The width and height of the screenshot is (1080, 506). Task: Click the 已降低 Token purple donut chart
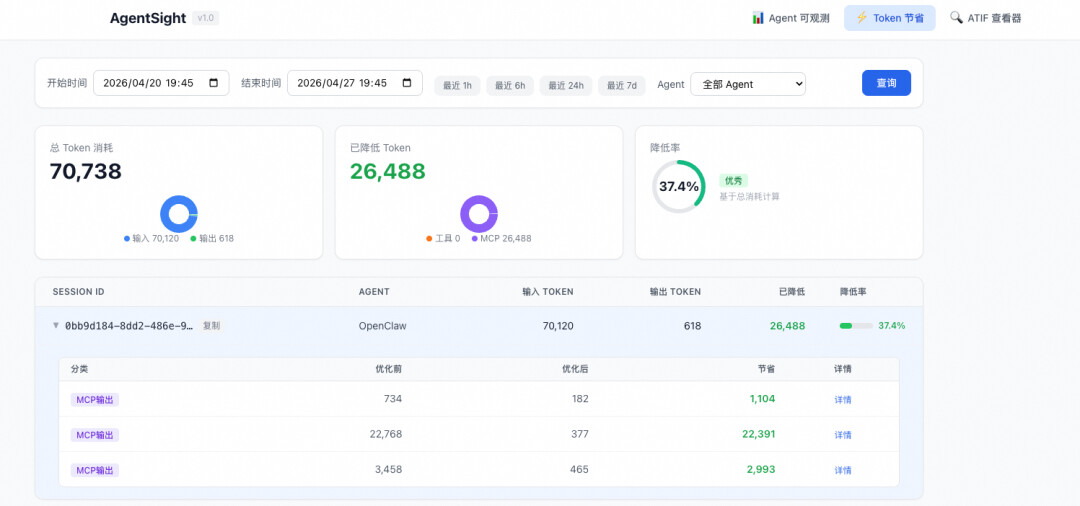pos(479,214)
